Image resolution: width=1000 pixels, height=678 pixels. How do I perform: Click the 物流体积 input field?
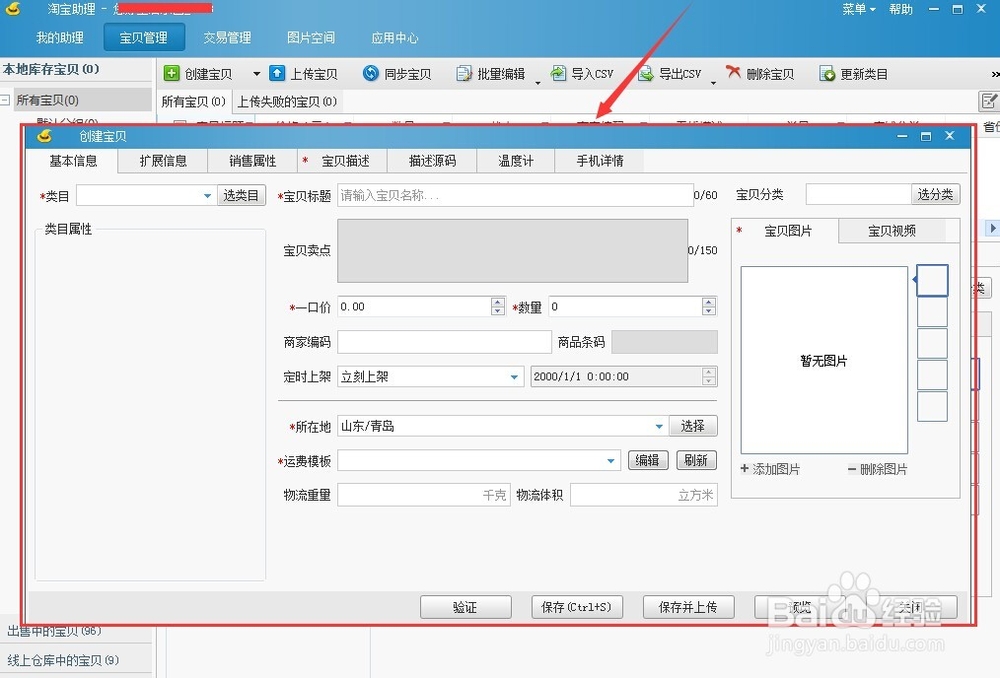643,495
